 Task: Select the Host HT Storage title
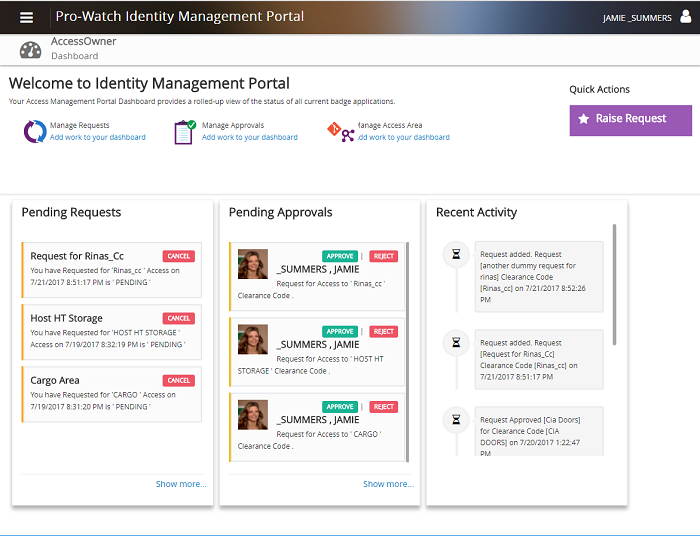click(x=66, y=318)
